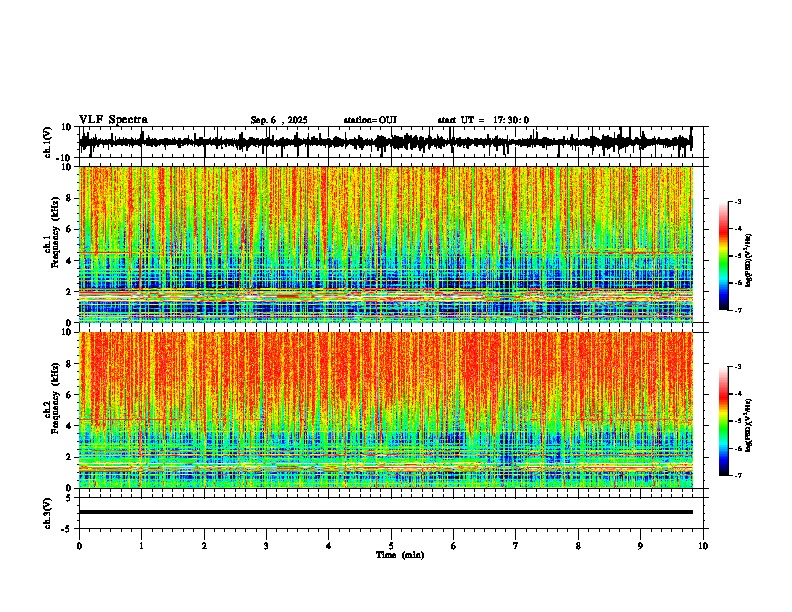Click inside the ch.2 spectrogram plot
The height and width of the screenshot is (612, 792).
(386, 410)
